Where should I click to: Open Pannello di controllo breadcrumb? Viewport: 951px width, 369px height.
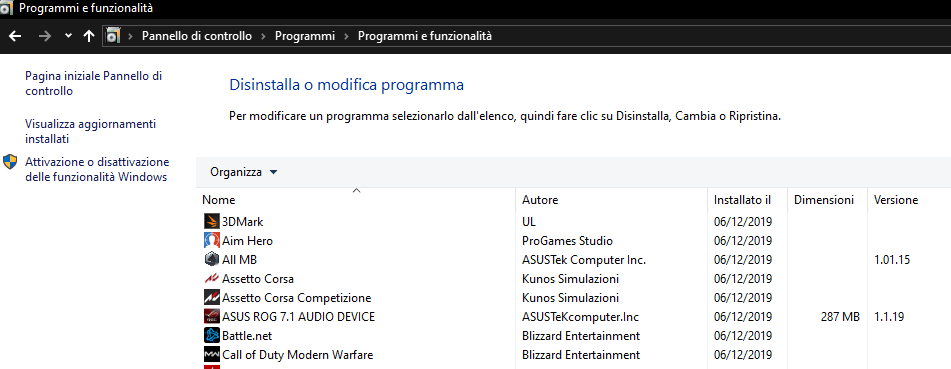coord(197,36)
